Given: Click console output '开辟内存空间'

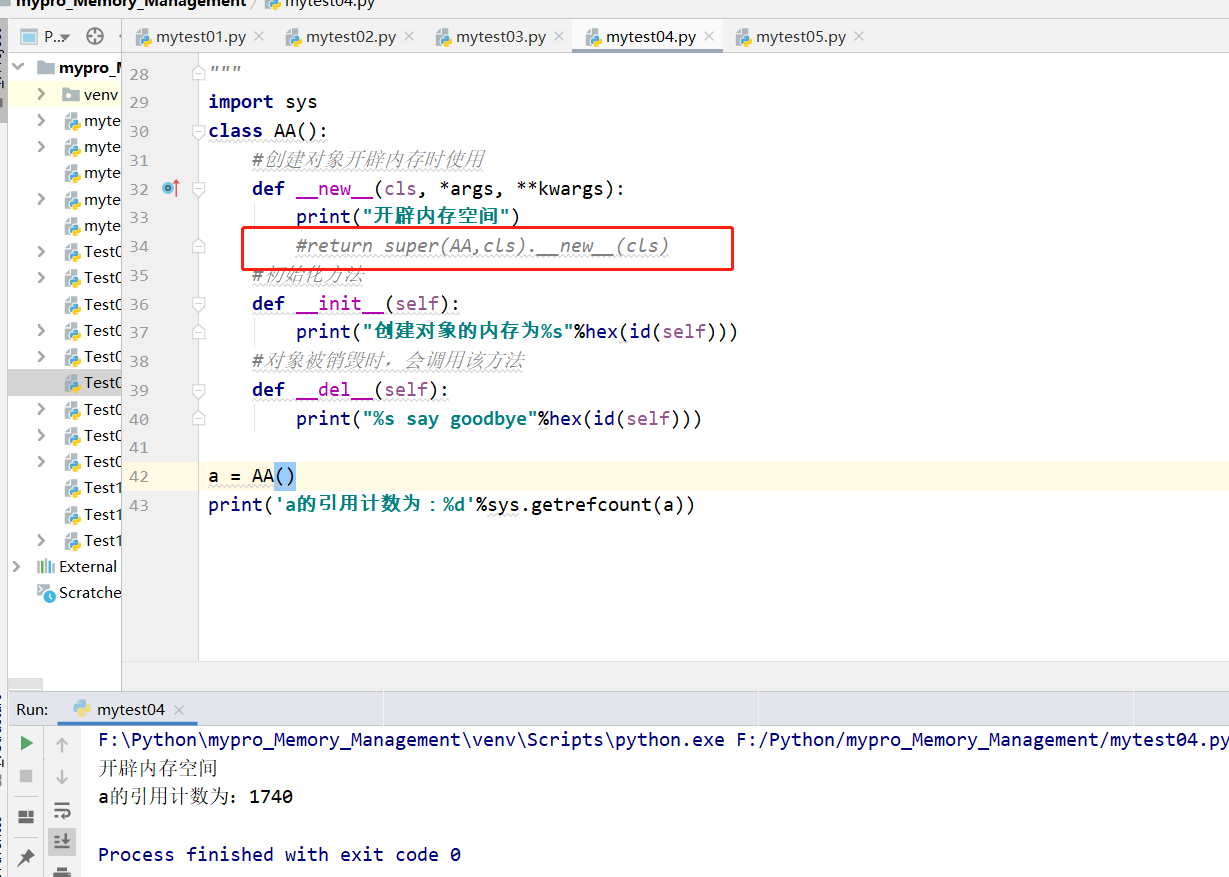Looking at the screenshot, I should (x=157, y=768).
